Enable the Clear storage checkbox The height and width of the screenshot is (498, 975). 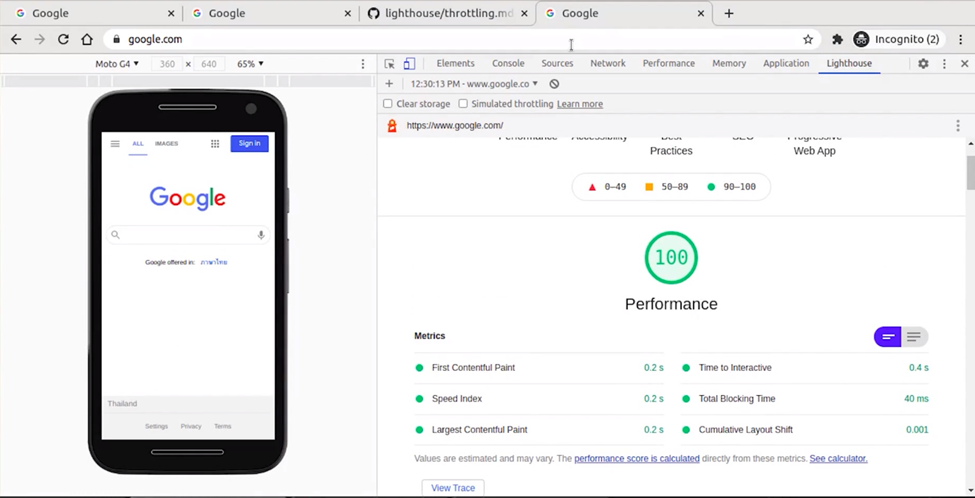click(x=388, y=104)
